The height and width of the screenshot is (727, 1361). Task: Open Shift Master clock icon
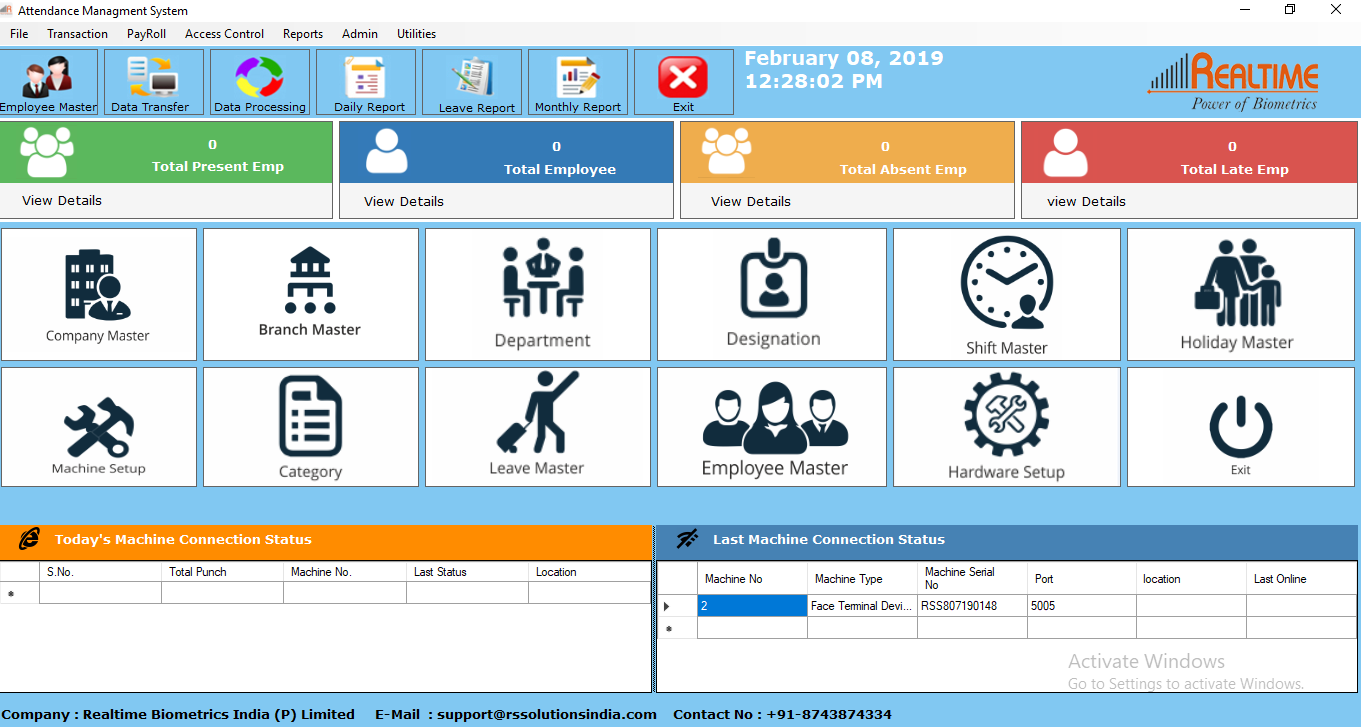point(1006,293)
